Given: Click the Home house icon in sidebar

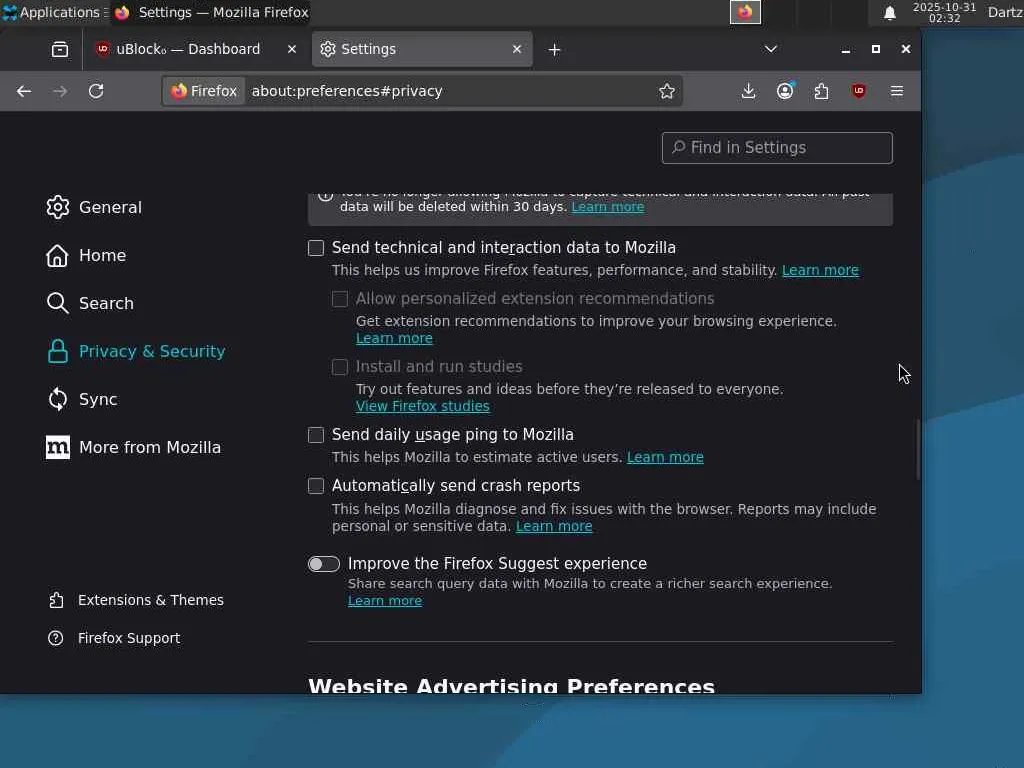Looking at the screenshot, I should 57,255.
